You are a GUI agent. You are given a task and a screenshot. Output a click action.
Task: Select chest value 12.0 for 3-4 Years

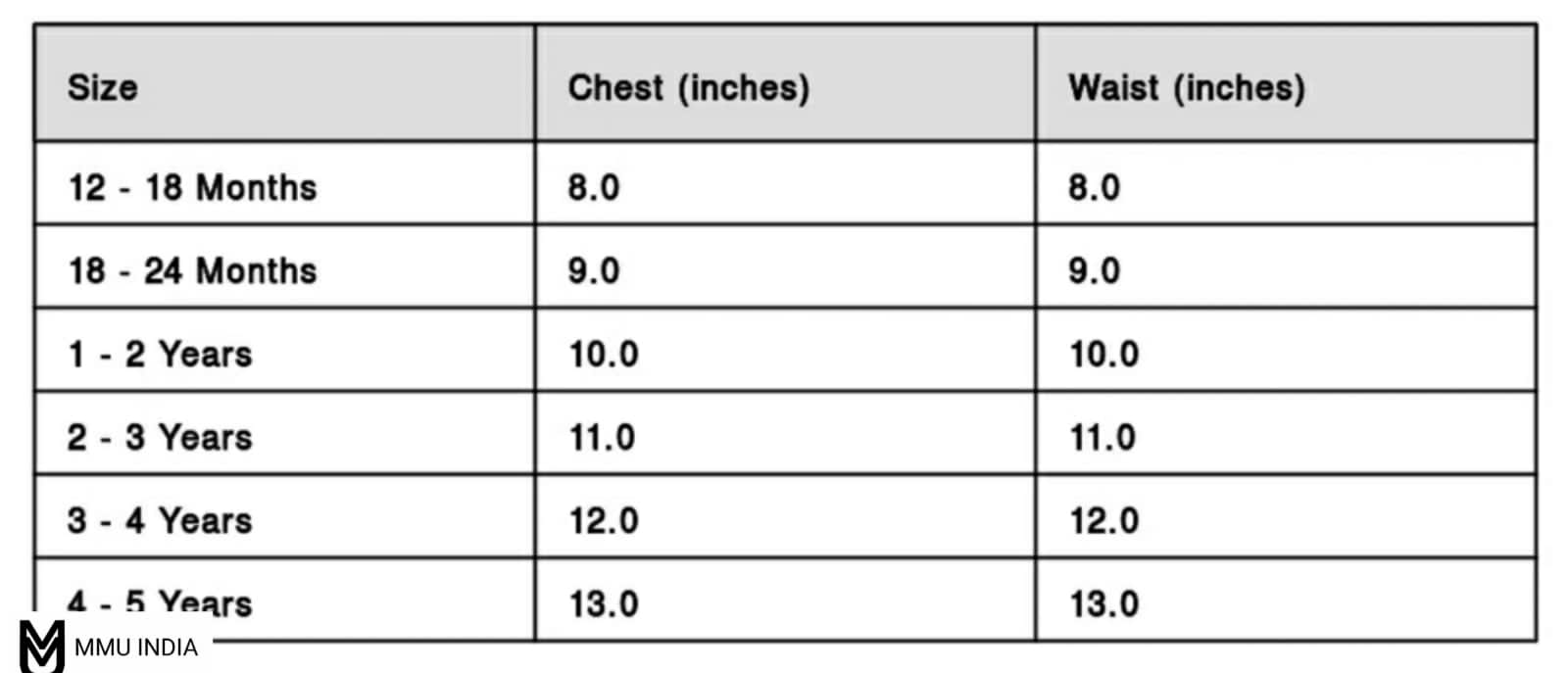(604, 520)
